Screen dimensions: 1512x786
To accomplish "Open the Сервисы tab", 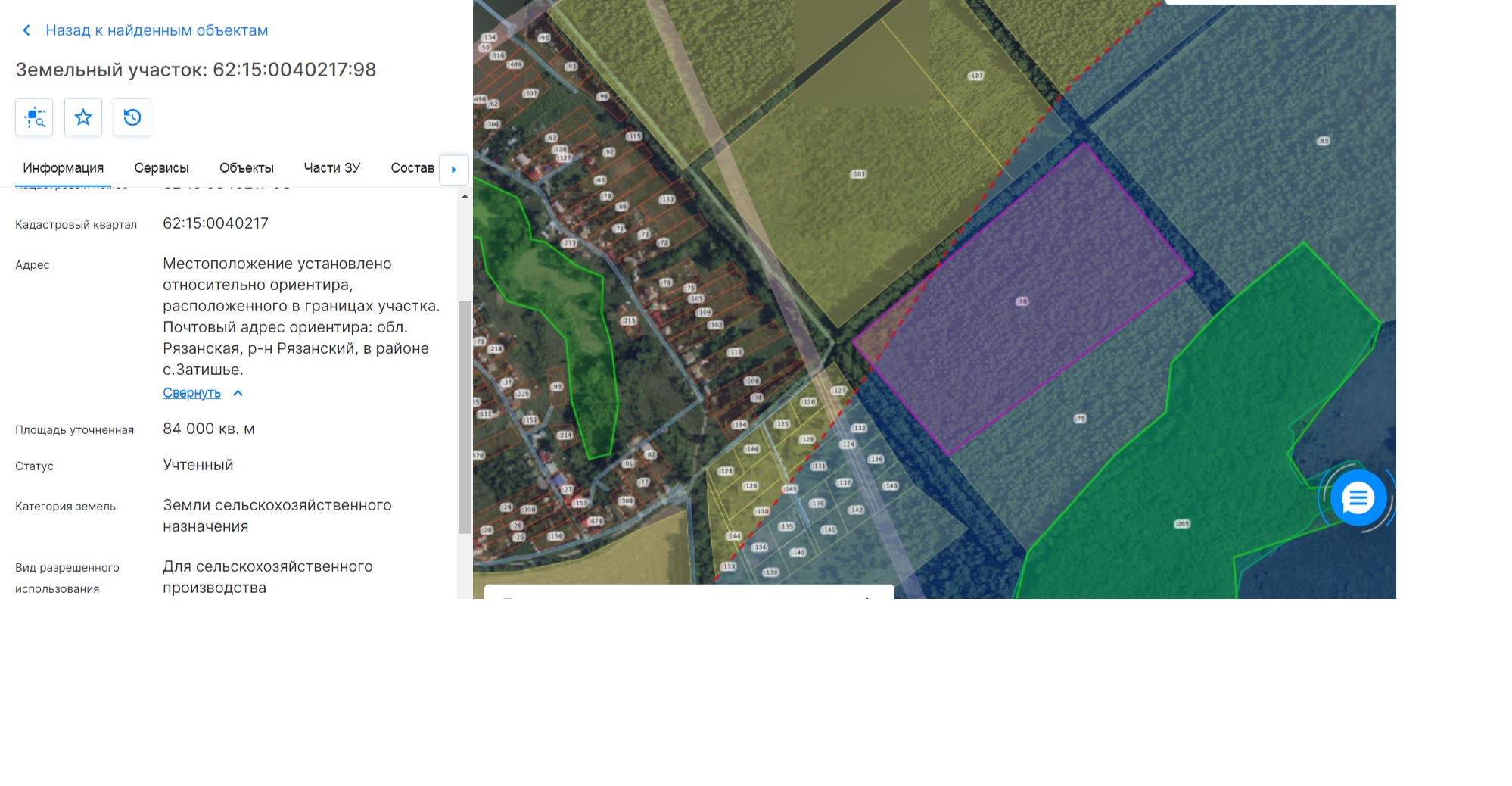I will [x=162, y=168].
